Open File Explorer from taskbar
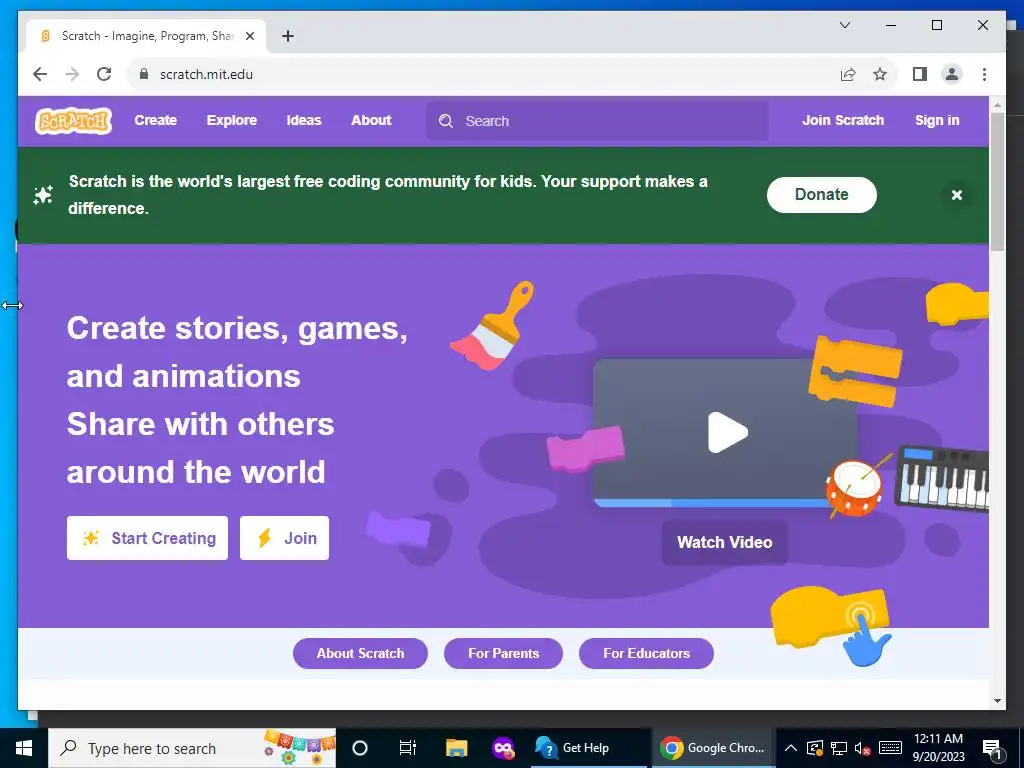 (456, 748)
